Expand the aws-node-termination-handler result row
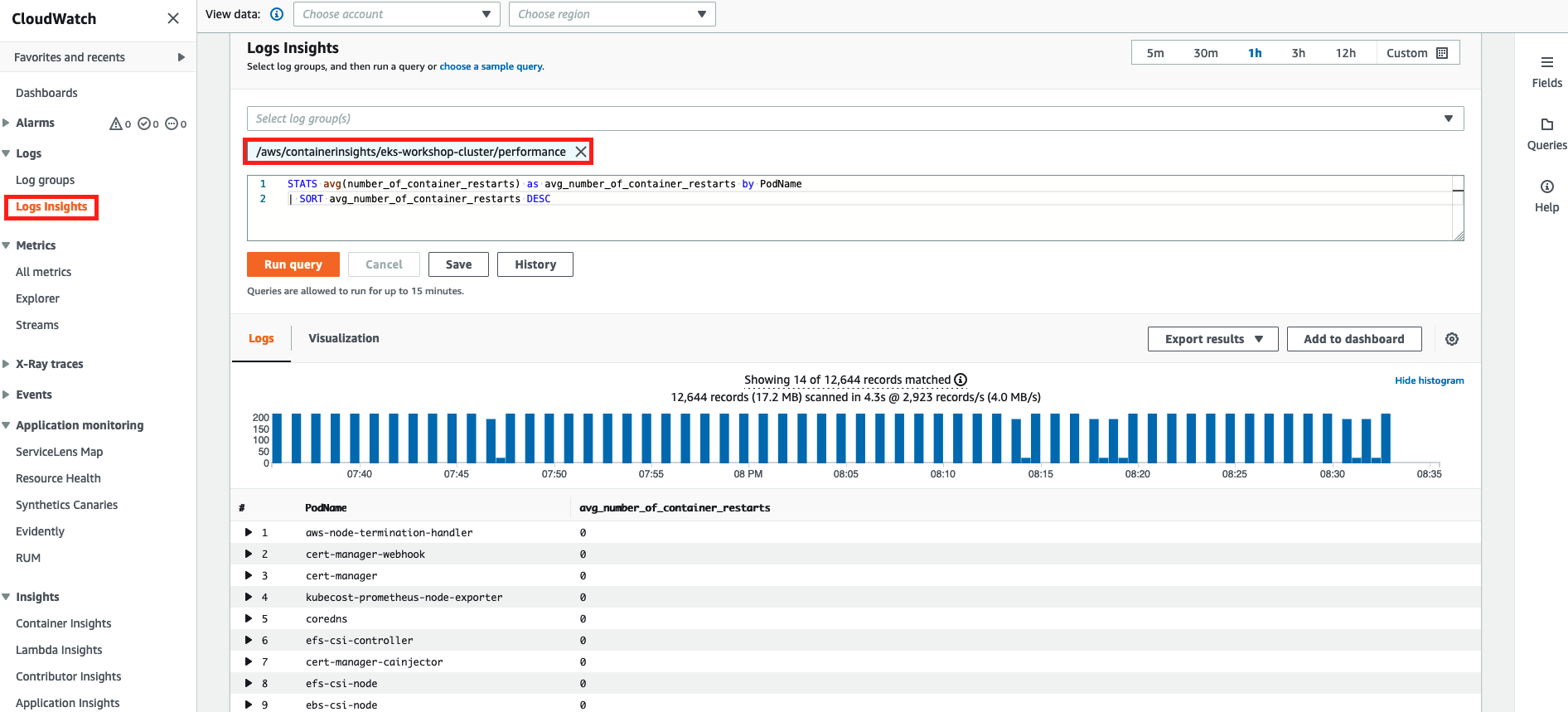This screenshot has height=712, width=1568. (249, 532)
